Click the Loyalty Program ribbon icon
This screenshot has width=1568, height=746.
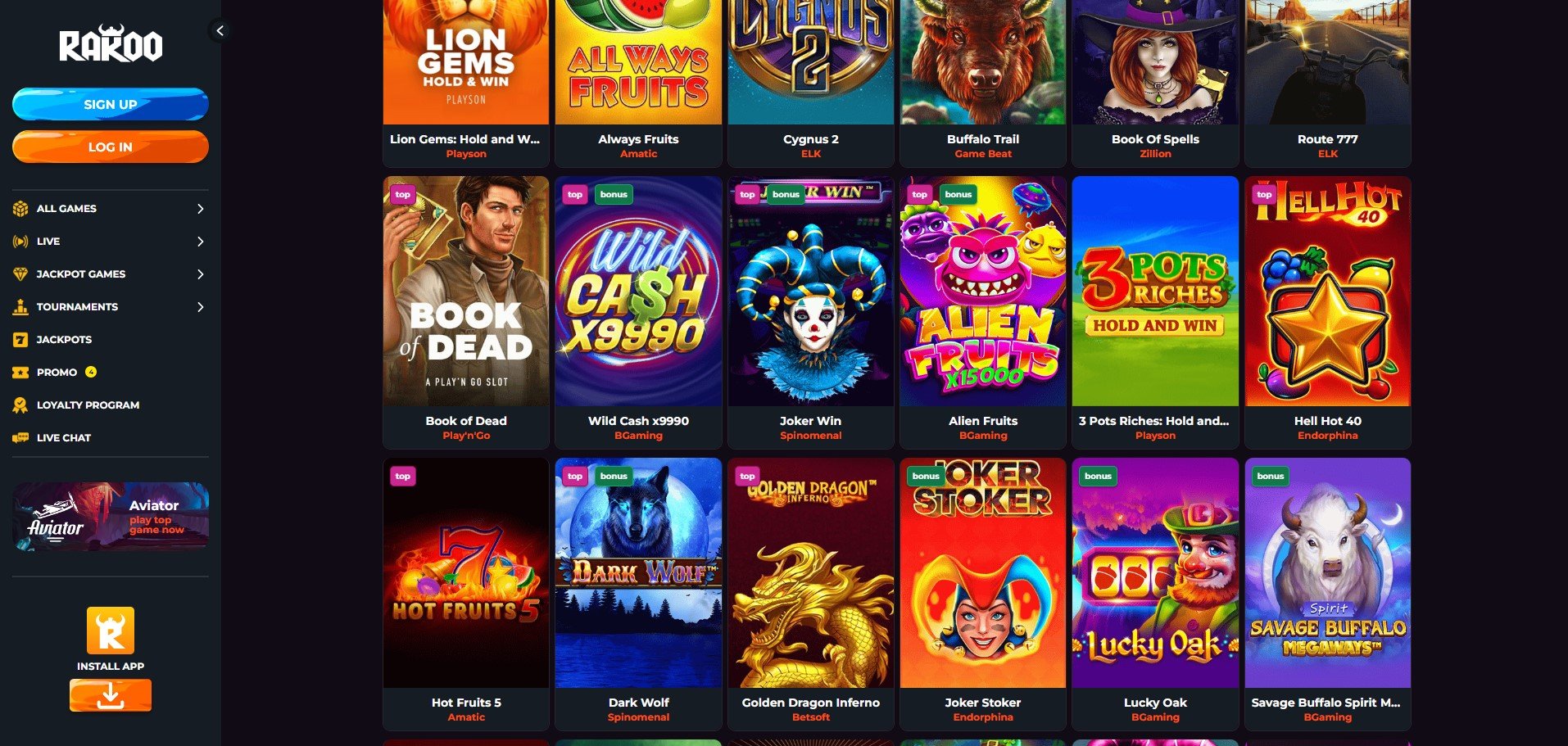(20, 405)
